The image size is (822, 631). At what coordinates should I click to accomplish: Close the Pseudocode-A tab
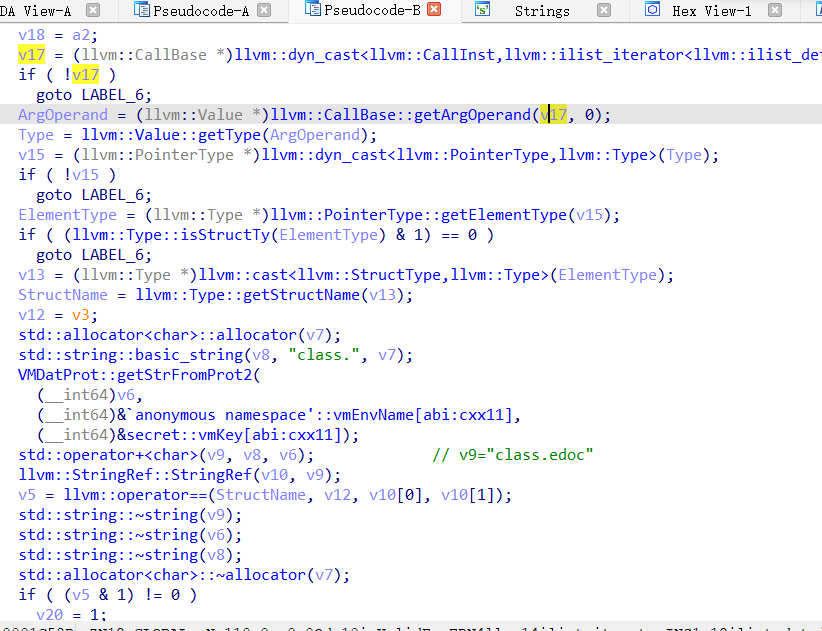tap(266, 11)
